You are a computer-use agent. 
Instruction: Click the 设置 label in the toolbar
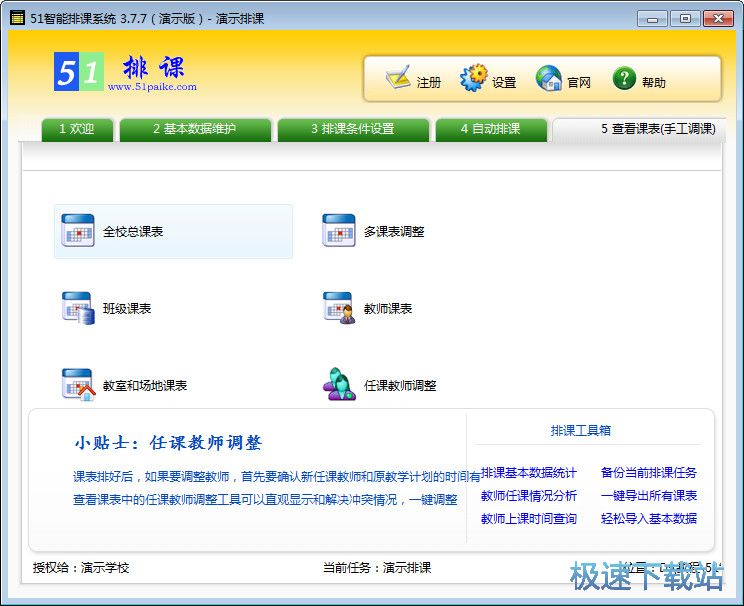tap(504, 83)
